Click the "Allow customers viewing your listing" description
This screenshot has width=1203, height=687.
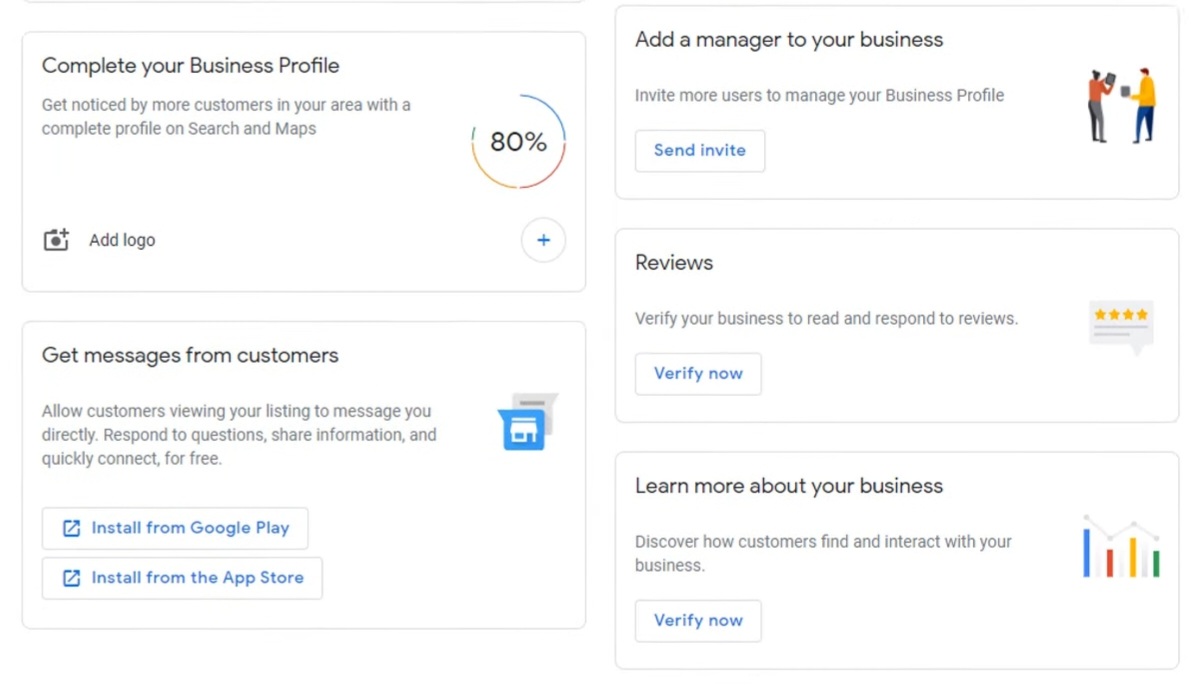pos(239,435)
